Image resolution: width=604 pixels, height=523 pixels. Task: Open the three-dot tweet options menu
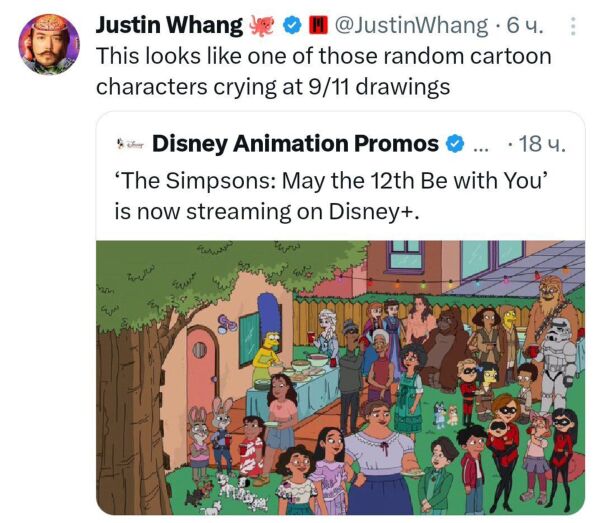coord(573,26)
